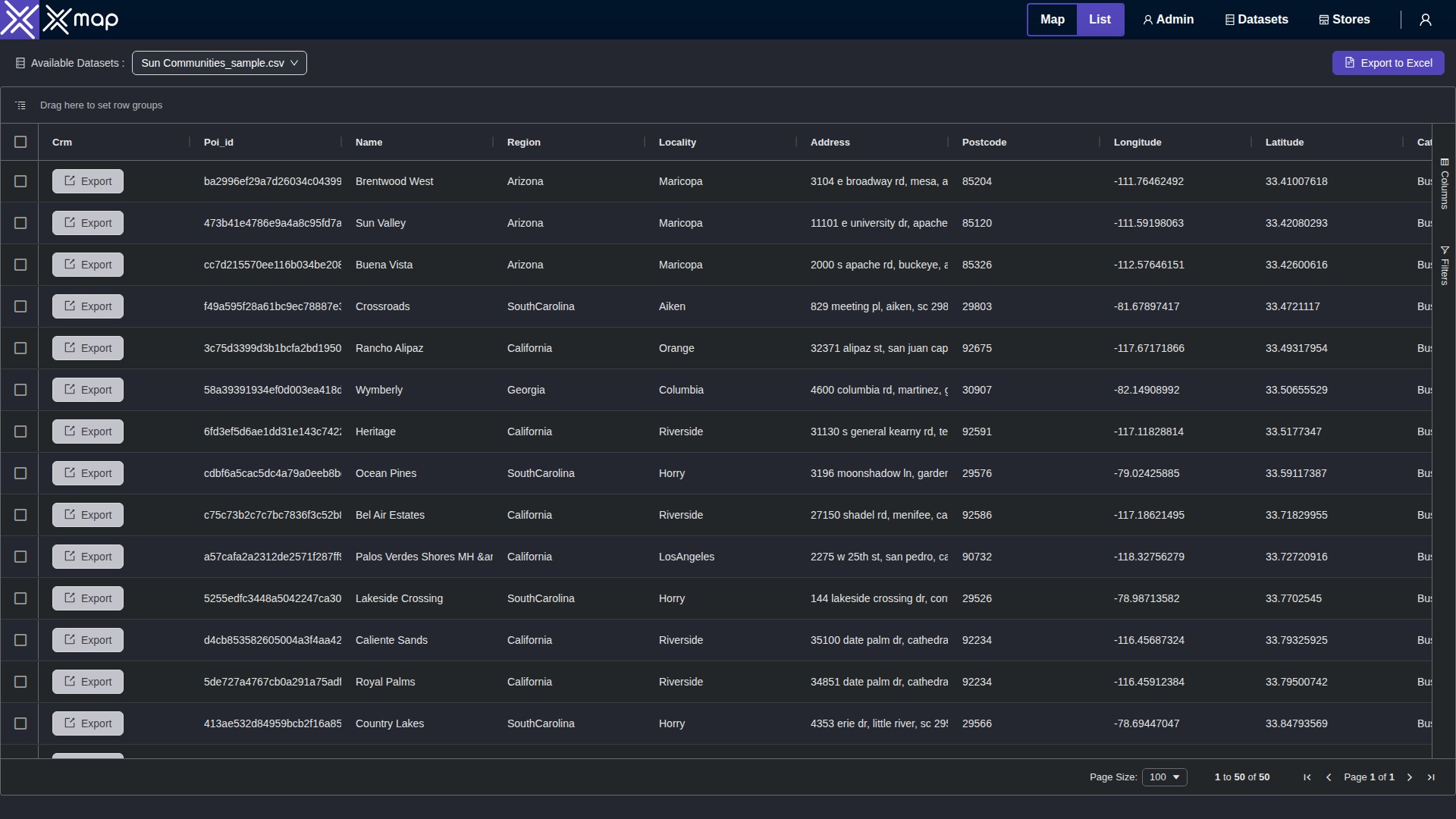
Task: Open the Filters side panel
Action: point(1444,266)
